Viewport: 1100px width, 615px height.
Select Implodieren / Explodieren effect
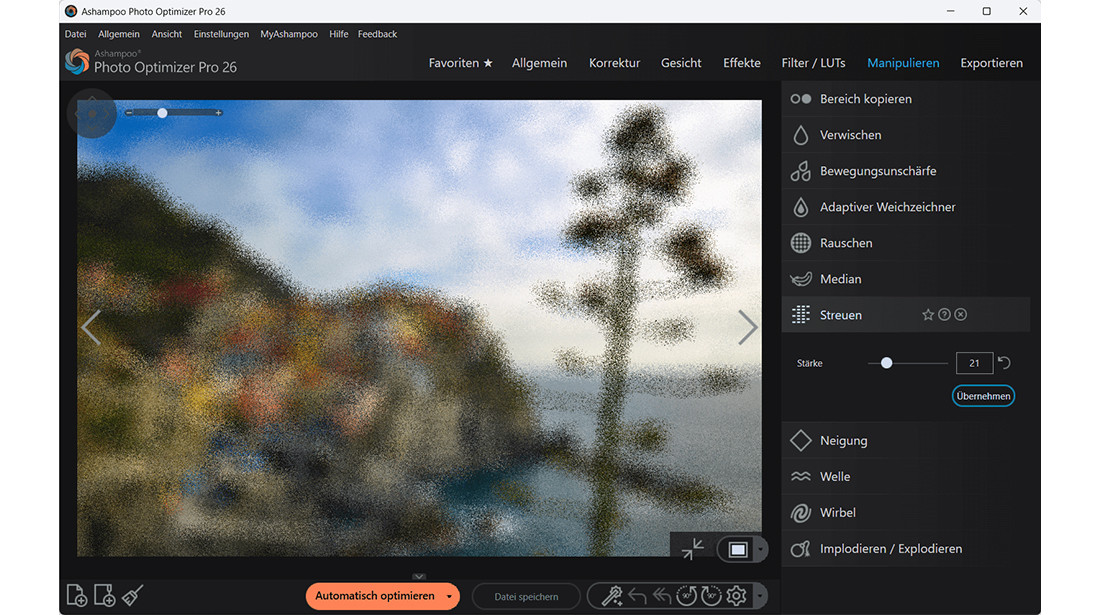[x=905, y=548]
